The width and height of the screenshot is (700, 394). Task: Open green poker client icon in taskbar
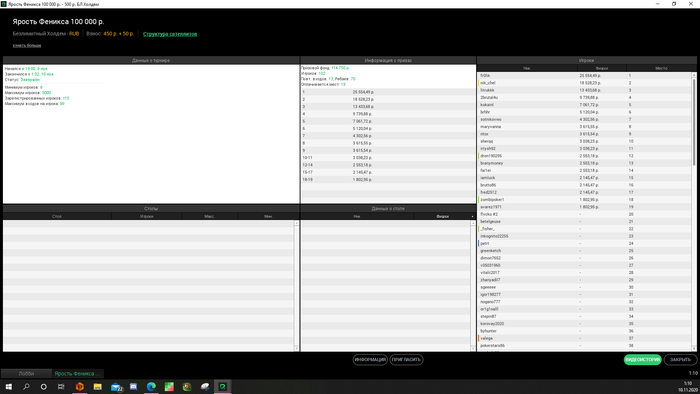pos(222,387)
